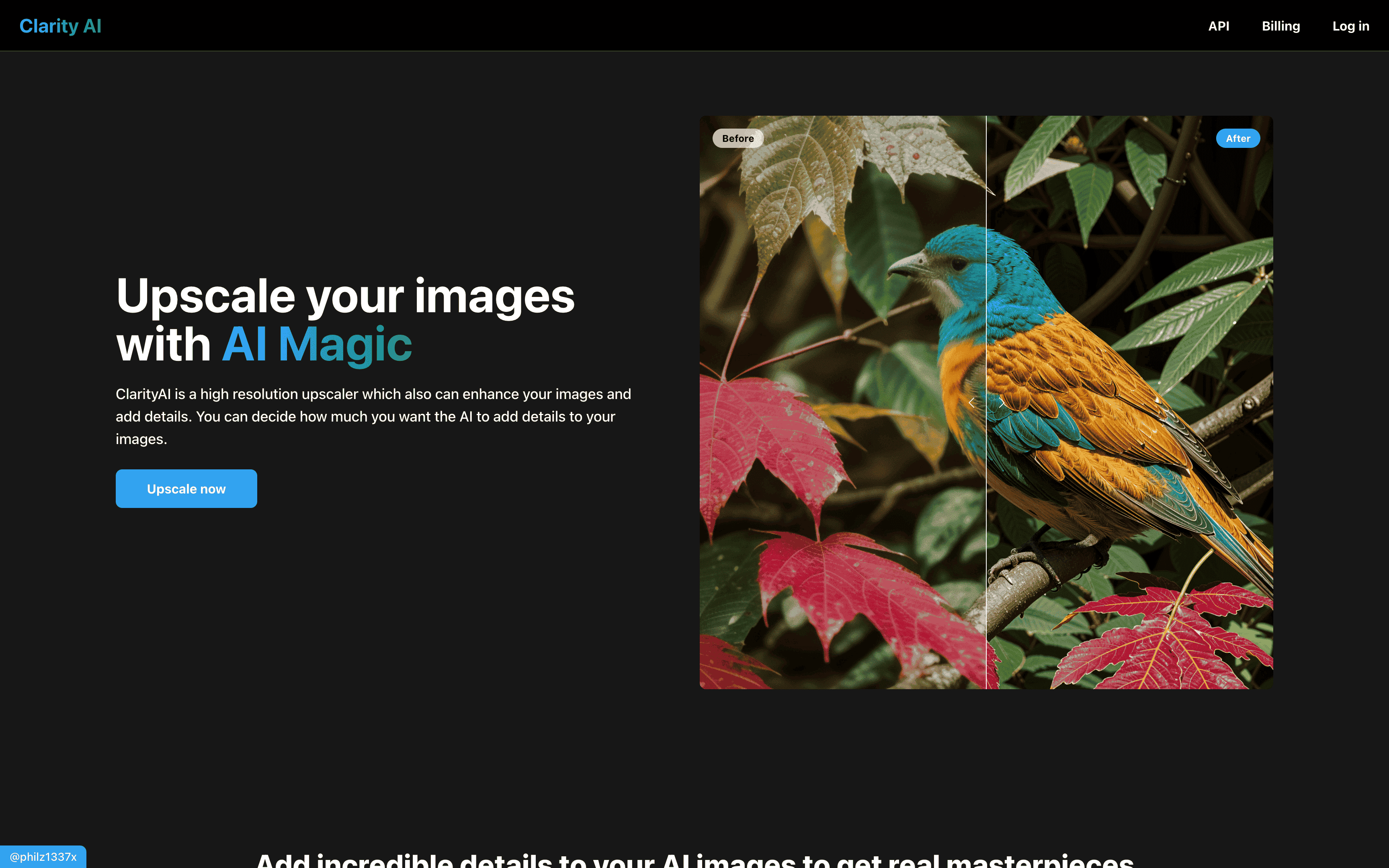This screenshot has width=1389, height=868.
Task: Start with the Upscale now button
Action: (x=186, y=489)
